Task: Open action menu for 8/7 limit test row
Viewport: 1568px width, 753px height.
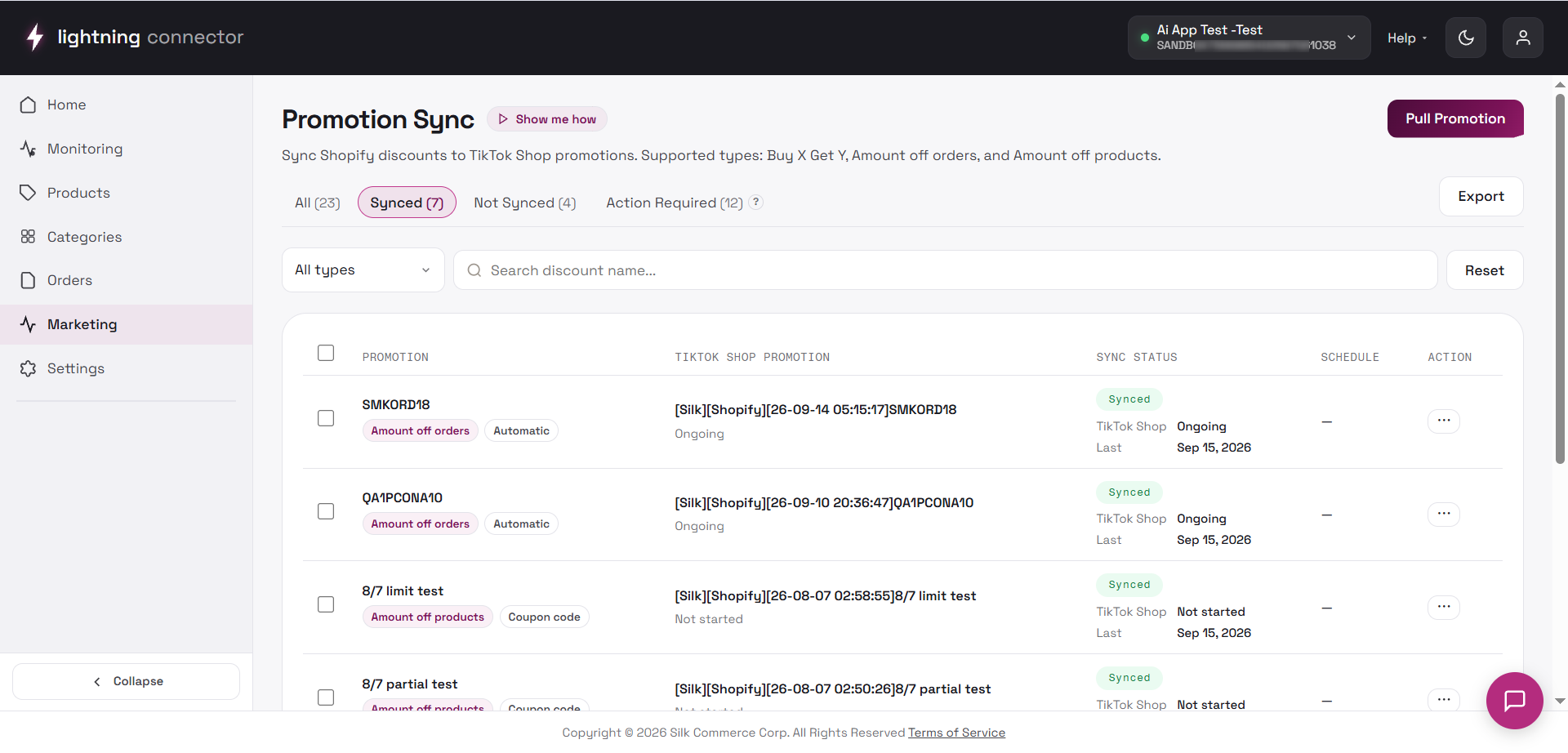Action: point(1444,607)
